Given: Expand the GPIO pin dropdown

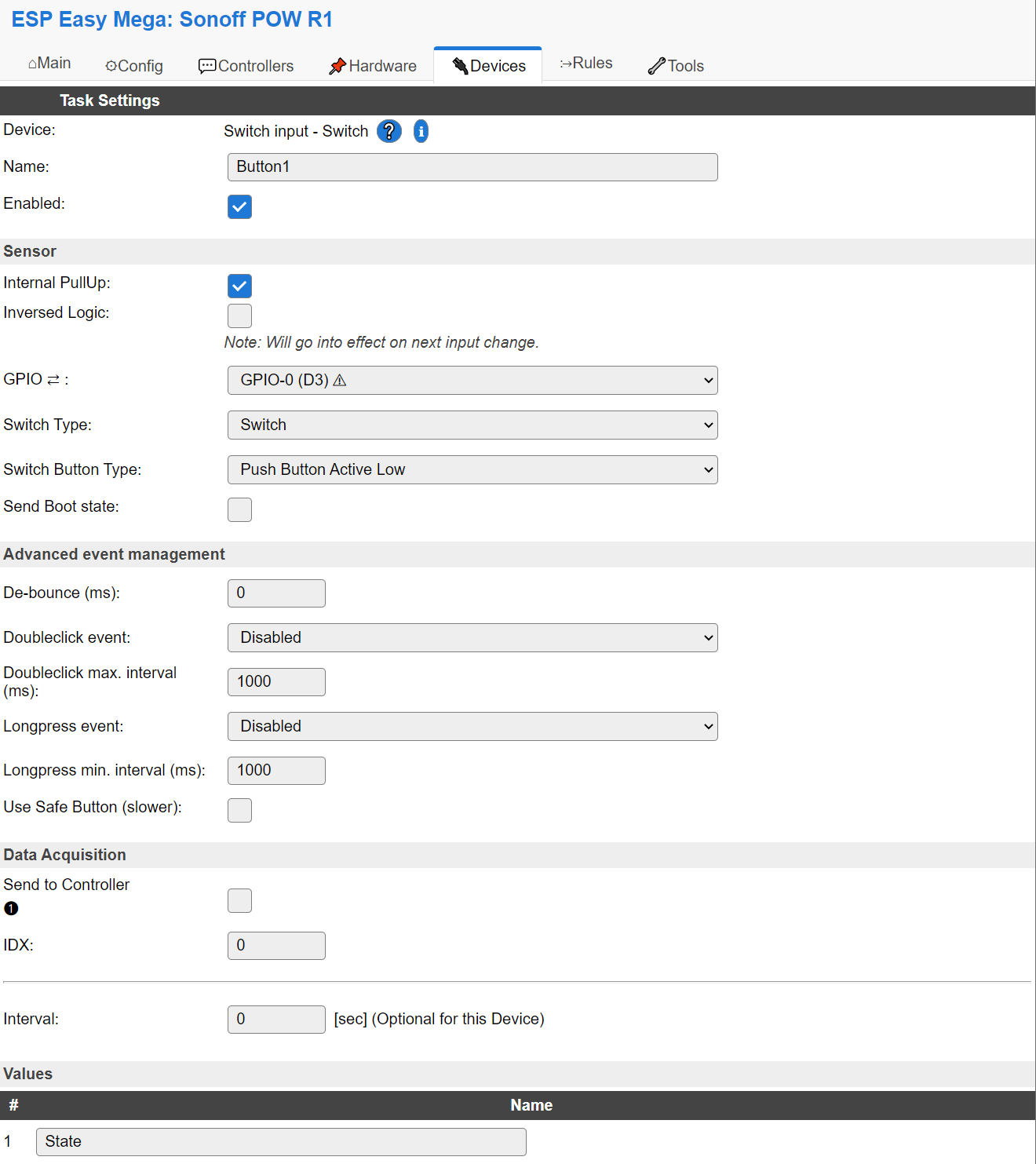Looking at the screenshot, I should (x=472, y=380).
